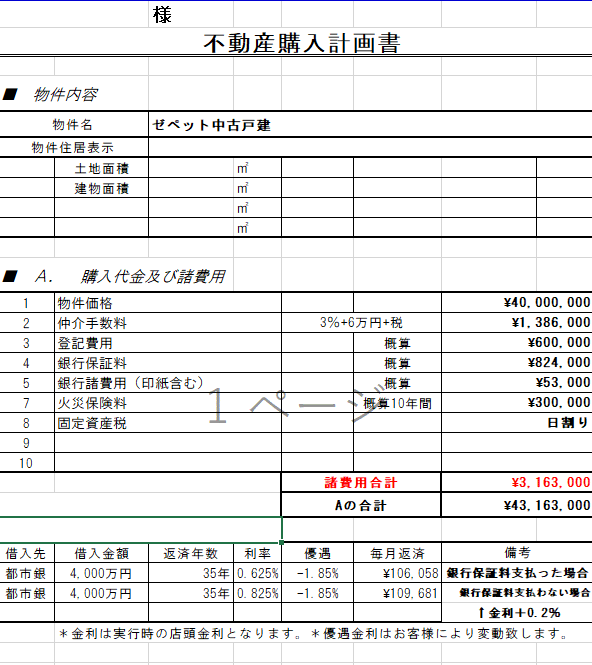Click the ¥43,163,000 grand total cell
Viewport: 592px width, 665px height.
[517, 505]
